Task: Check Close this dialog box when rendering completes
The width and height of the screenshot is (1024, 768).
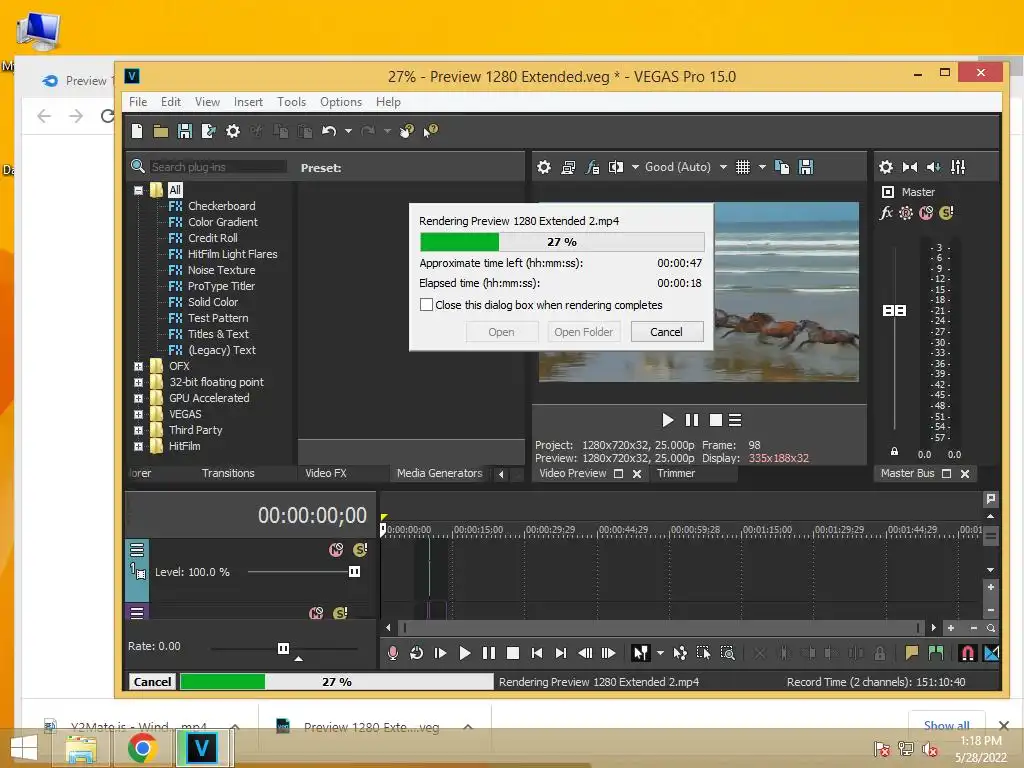Action: coord(426,305)
